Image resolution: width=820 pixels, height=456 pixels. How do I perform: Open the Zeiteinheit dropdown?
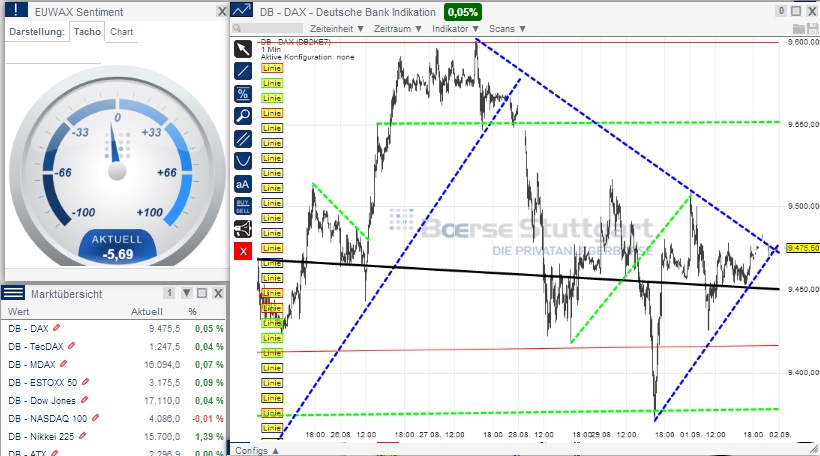[336, 29]
